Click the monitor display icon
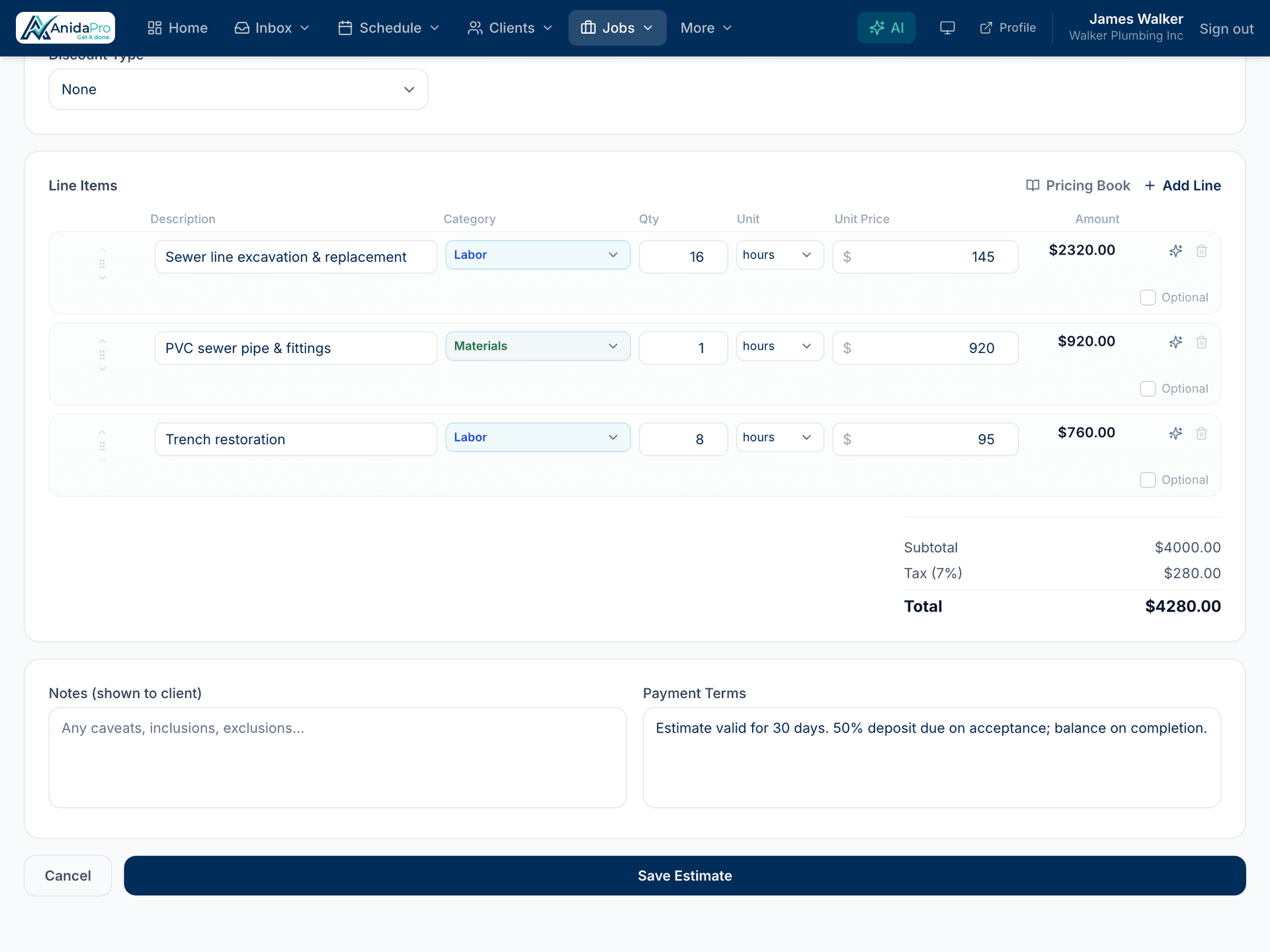Viewport: 1270px width, 952px height. tap(947, 28)
